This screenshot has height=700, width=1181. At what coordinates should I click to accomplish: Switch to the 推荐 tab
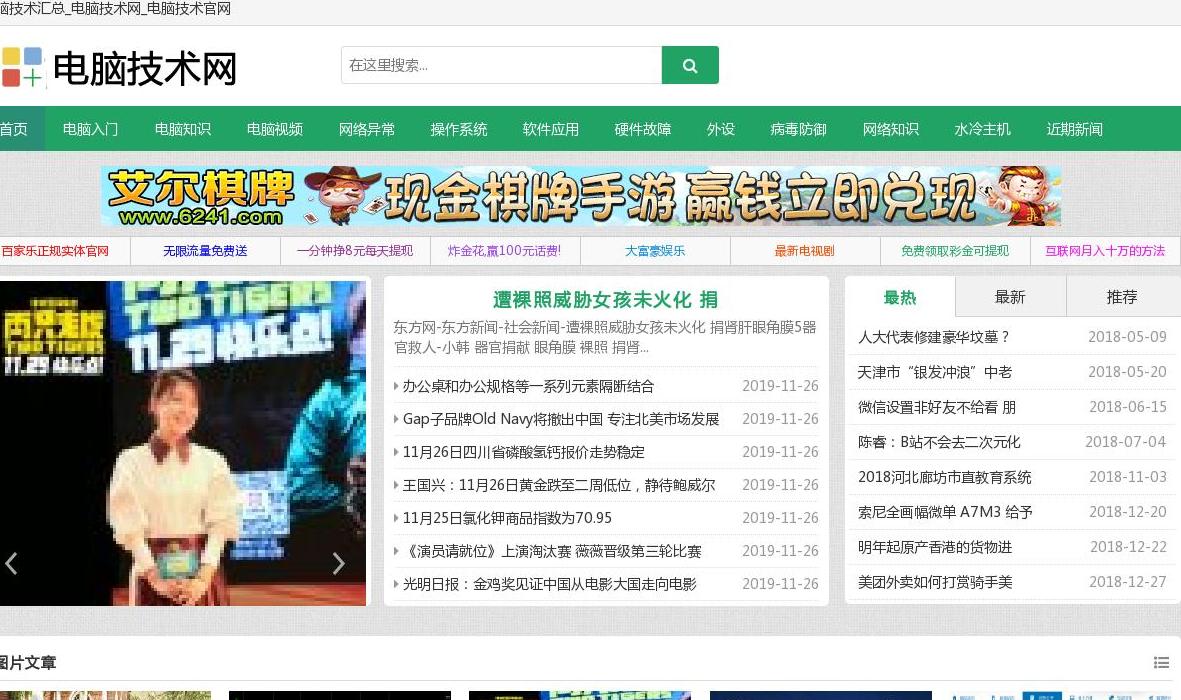click(1122, 296)
